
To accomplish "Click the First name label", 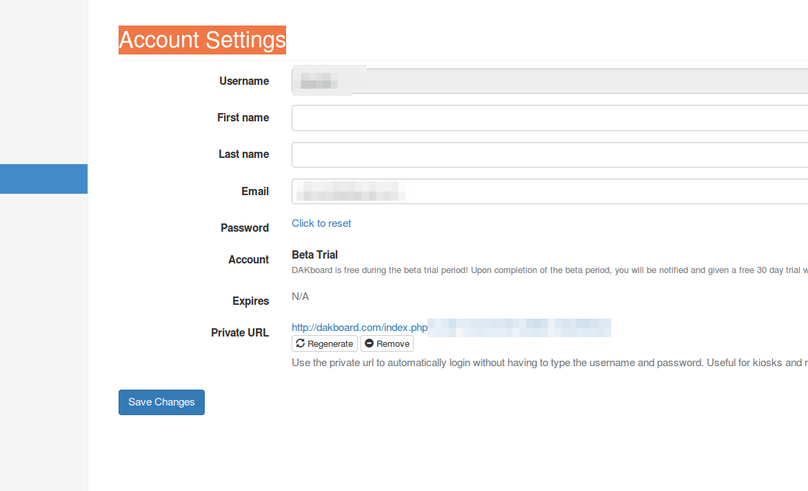I will point(243,118).
